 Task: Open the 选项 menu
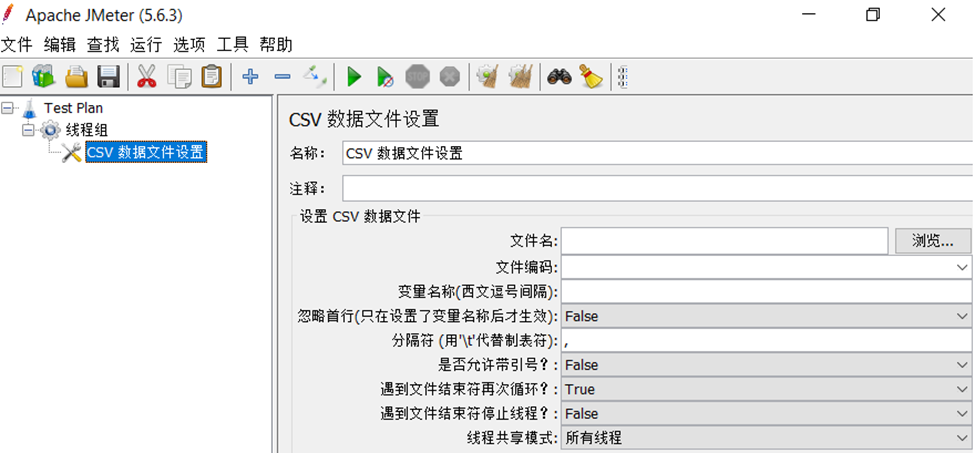[190, 45]
